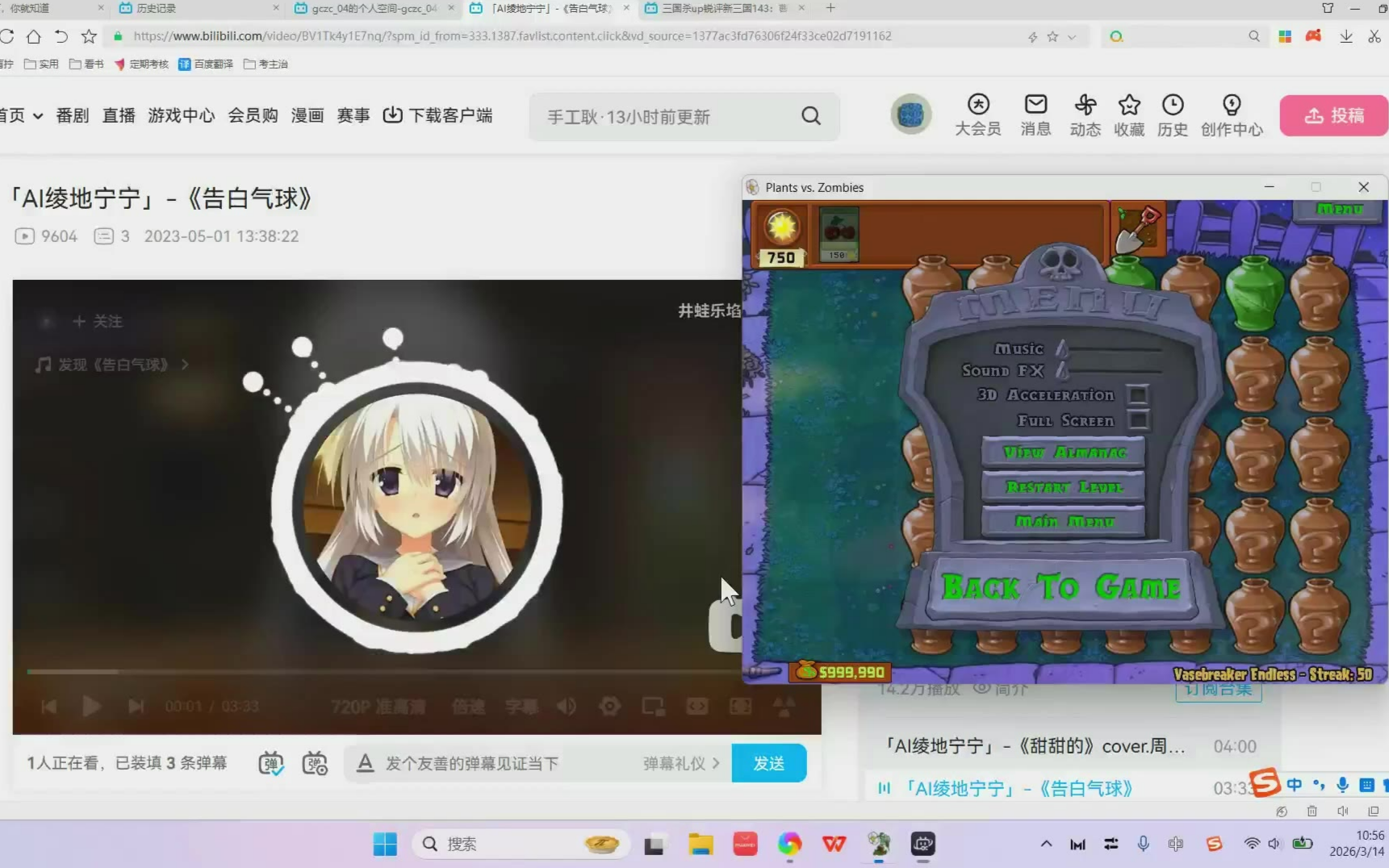Click the search magnifier icon in Bilibili search box
This screenshot has width=1389, height=868.
811,116
